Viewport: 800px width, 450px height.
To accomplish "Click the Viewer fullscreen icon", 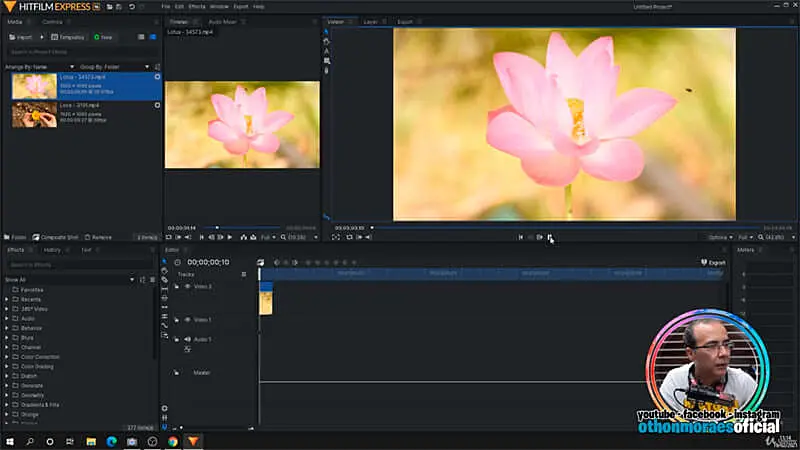I will point(336,237).
